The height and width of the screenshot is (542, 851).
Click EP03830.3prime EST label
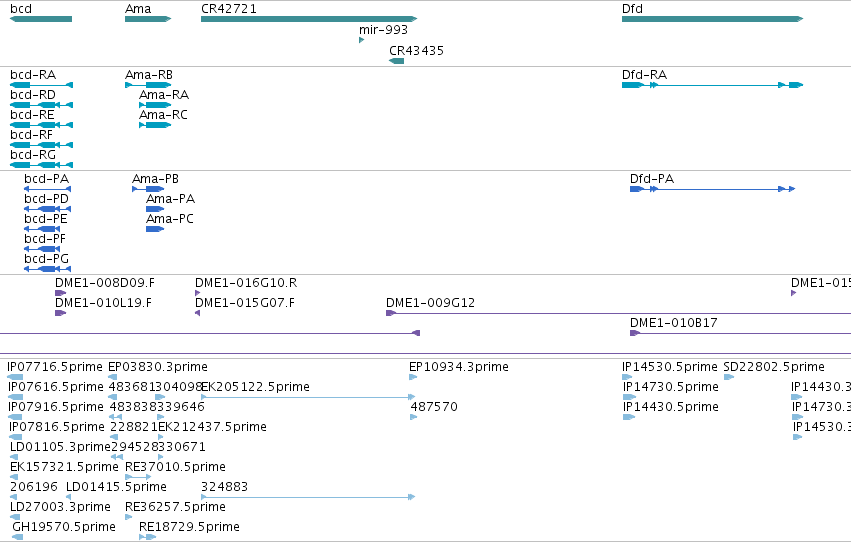click(x=158, y=367)
